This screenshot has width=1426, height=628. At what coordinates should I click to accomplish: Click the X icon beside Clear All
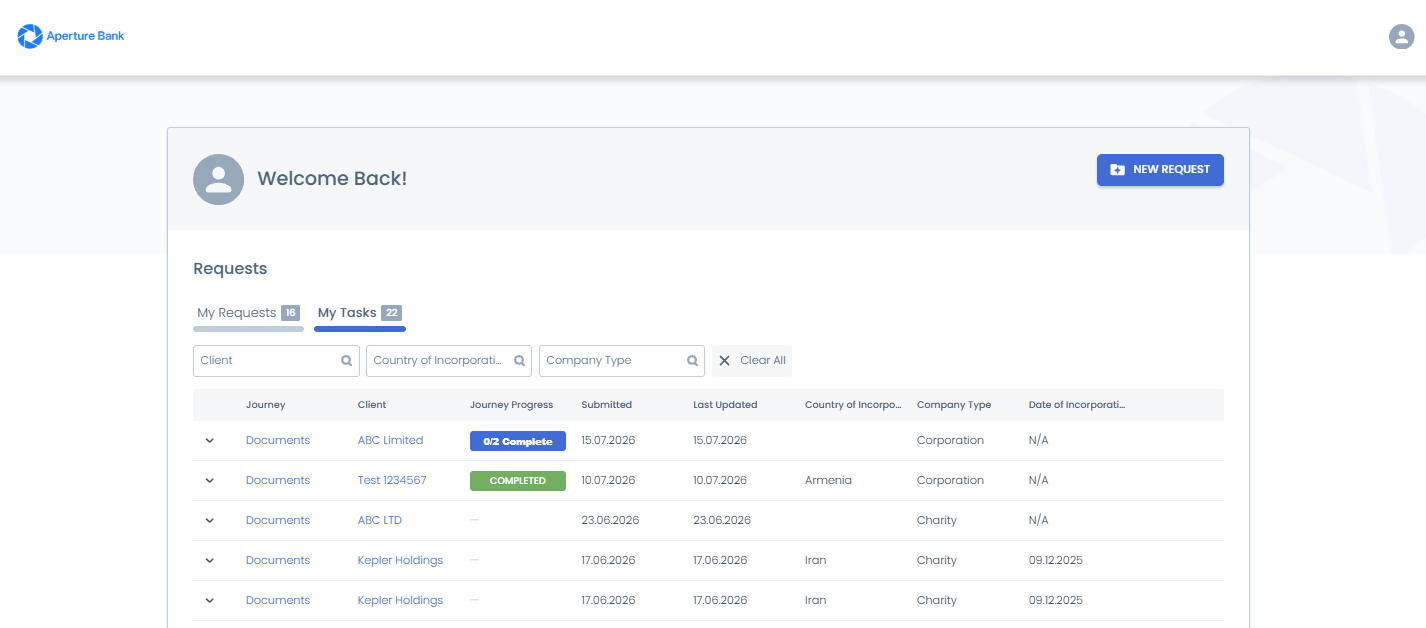pos(725,361)
